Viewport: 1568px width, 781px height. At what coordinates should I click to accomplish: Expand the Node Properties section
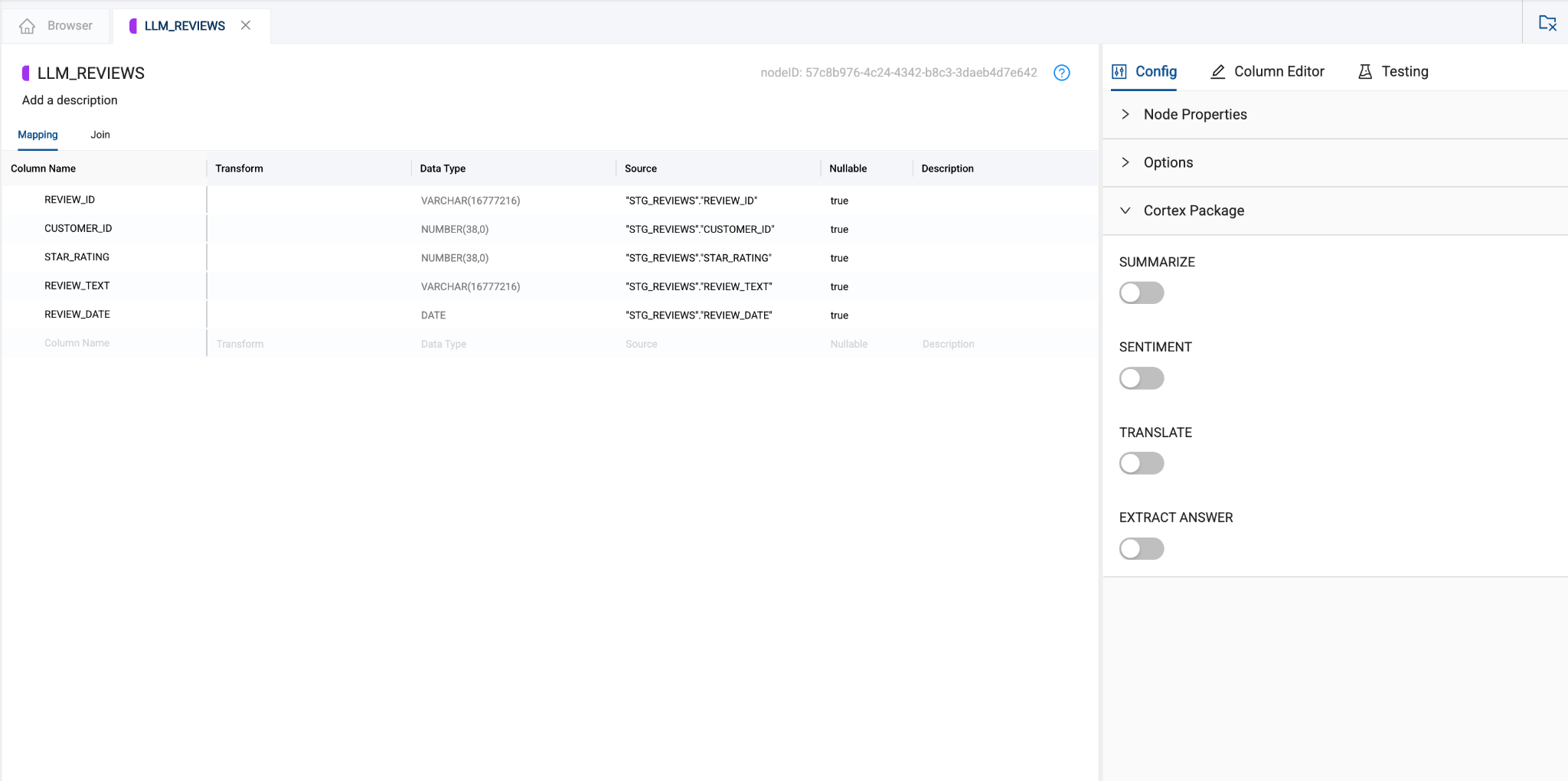click(x=1335, y=114)
